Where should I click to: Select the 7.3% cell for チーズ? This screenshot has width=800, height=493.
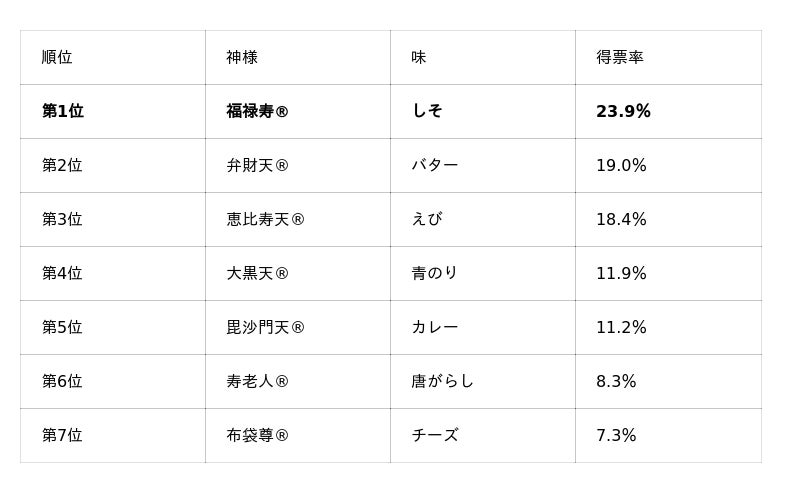point(668,436)
